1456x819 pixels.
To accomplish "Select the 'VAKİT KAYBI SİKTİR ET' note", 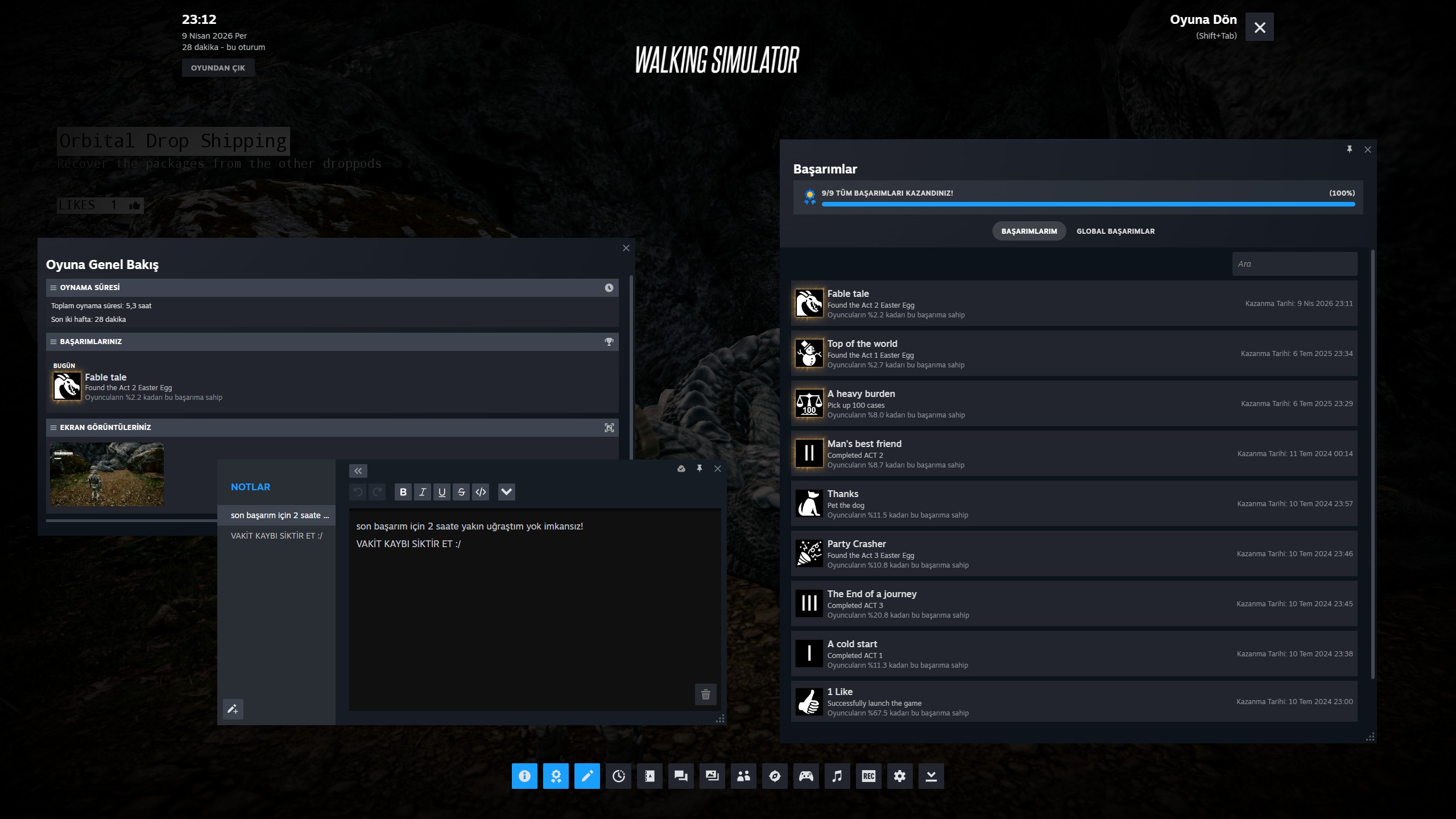I will pos(276,536).
